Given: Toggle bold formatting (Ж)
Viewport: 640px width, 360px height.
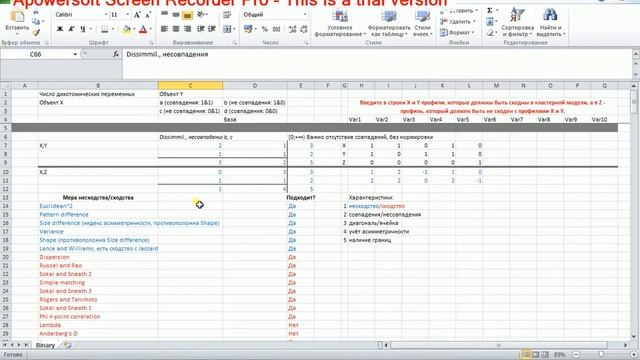Looking at the screenshot, I should tap(60, 29).
